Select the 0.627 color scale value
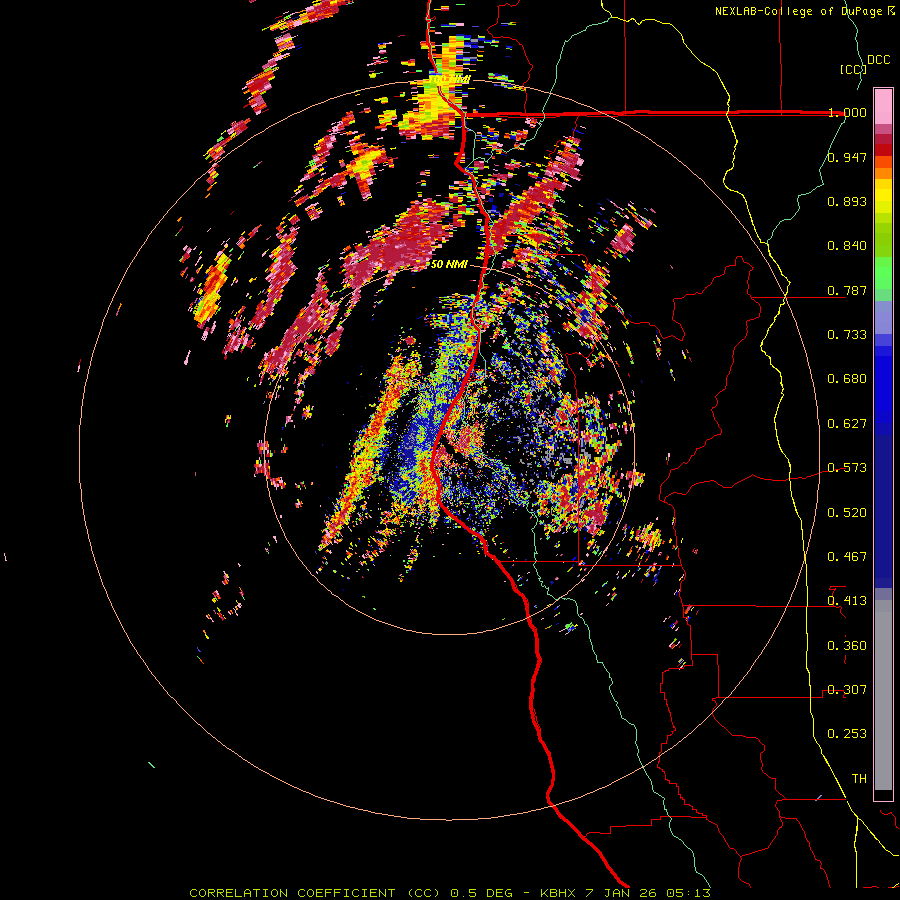This screenshot has height=900, width=900. [x=847, y=424]
